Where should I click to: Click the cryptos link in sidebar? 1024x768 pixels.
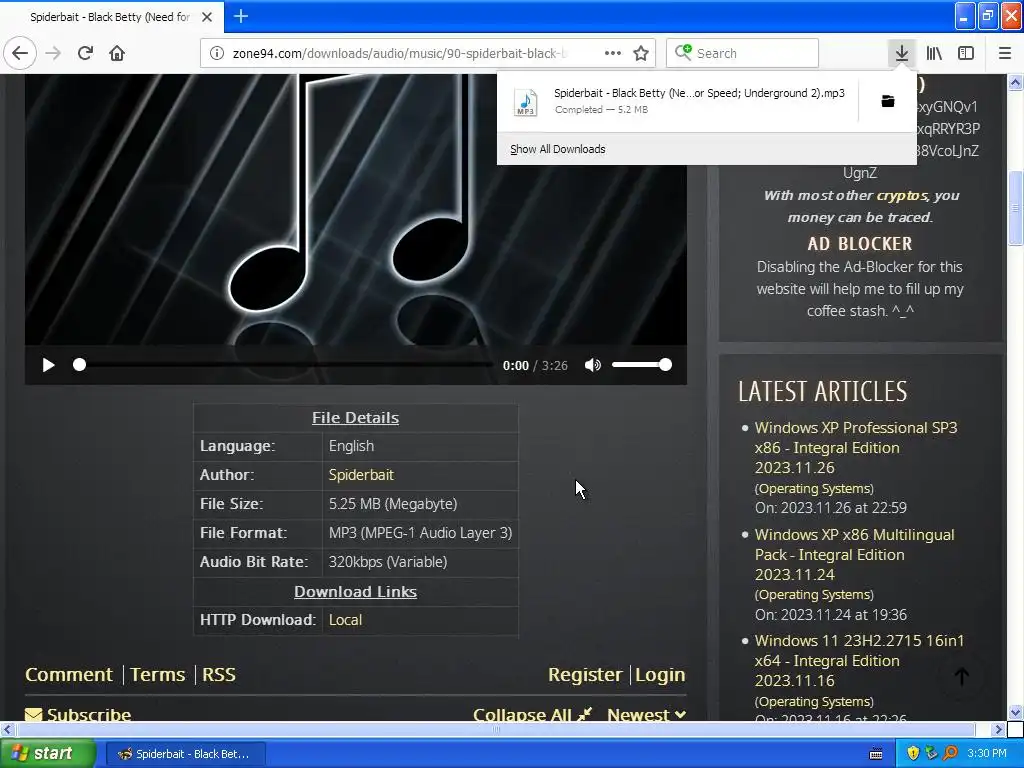(902, 195)
